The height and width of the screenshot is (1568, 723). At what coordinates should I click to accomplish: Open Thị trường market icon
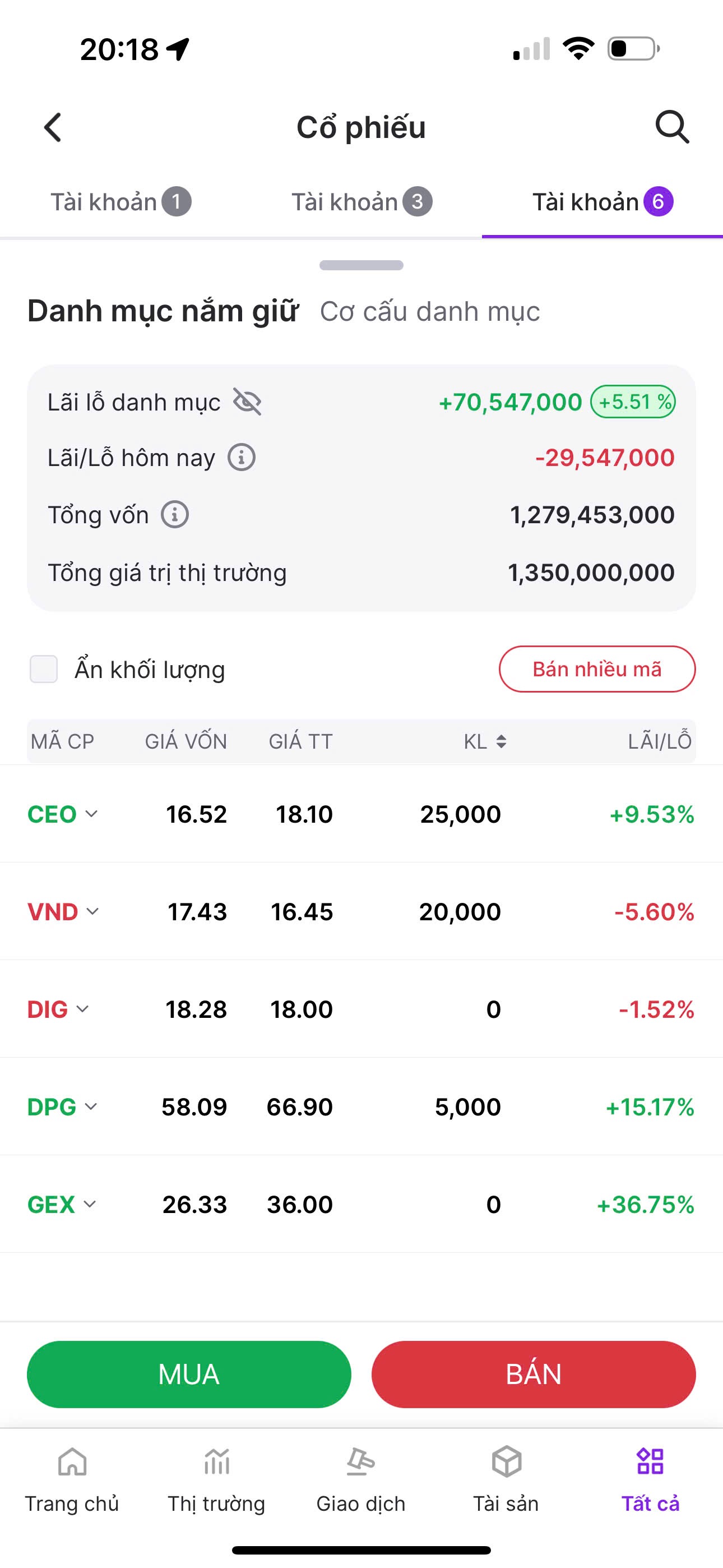pyautogui.click(x=217, y=1462)
